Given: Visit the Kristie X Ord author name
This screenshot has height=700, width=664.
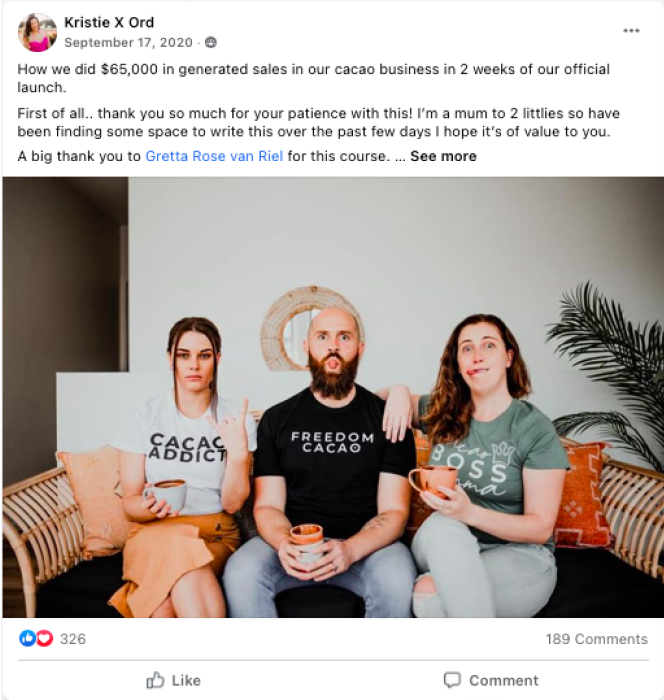Looking at the screenshot, I should [109, 22].
